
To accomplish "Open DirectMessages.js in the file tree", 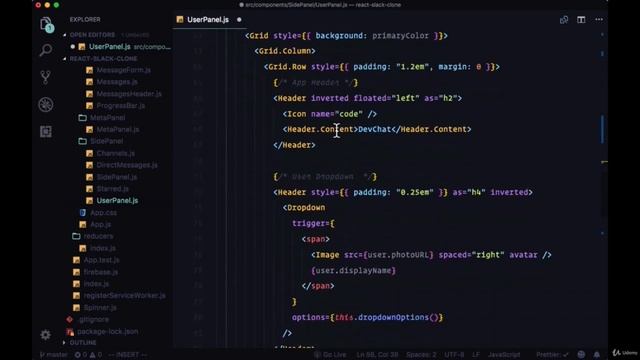I will [127, 165].
